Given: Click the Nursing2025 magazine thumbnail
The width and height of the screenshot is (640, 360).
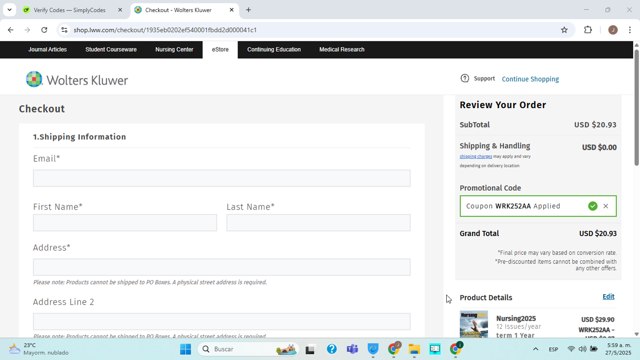Looking at the screenshot, I should (x=473, y=324).
